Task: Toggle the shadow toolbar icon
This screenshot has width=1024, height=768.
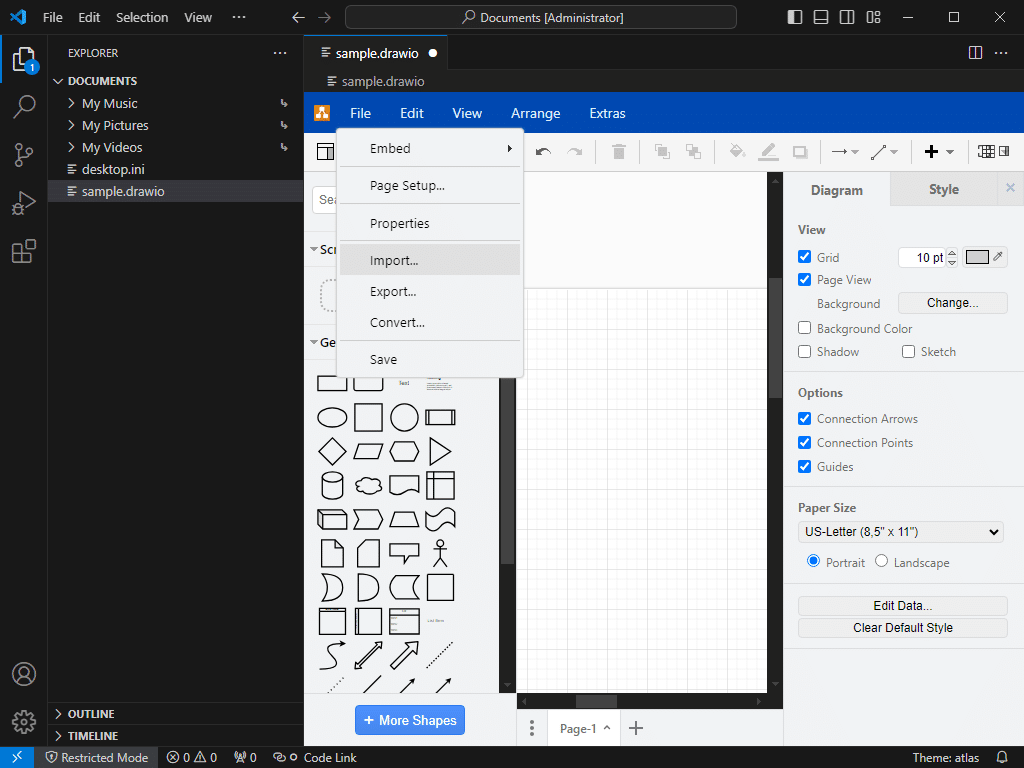Action: click(800, 152)
